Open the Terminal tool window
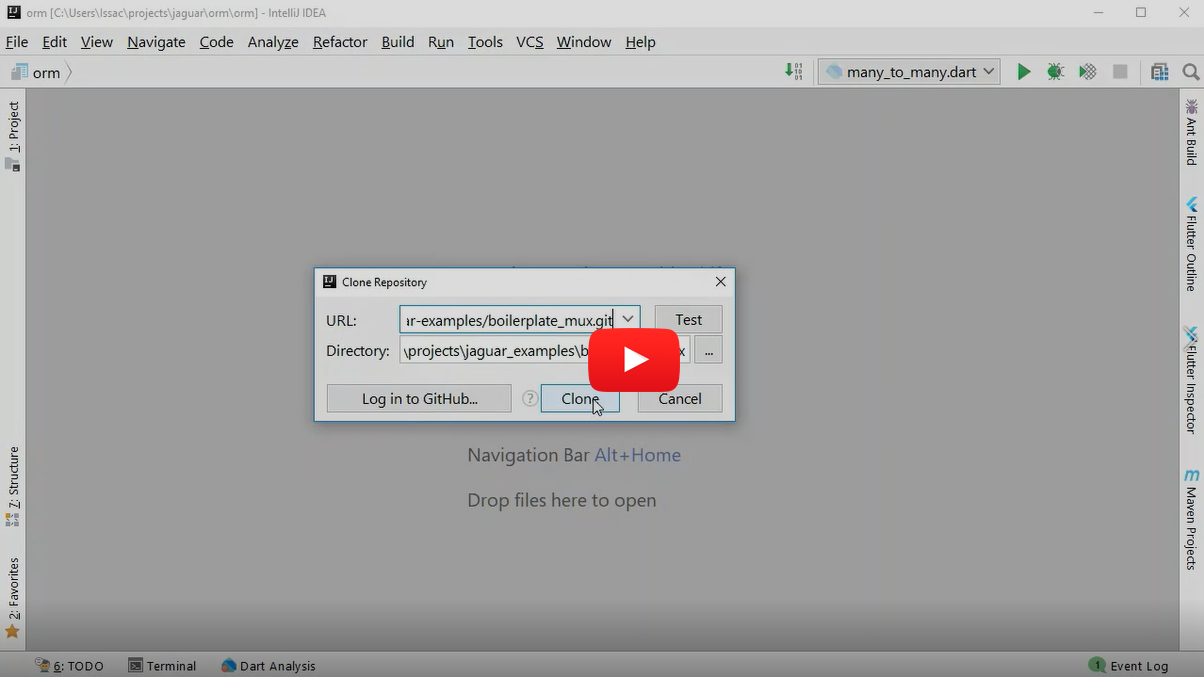The width and height of the screenshot is (1204, 677). click(x=162, y=666)
